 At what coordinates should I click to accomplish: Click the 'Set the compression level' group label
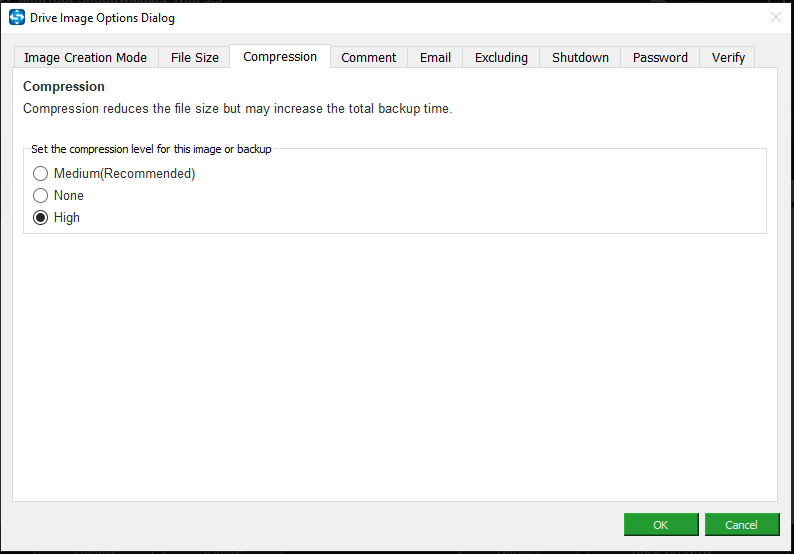151,149
